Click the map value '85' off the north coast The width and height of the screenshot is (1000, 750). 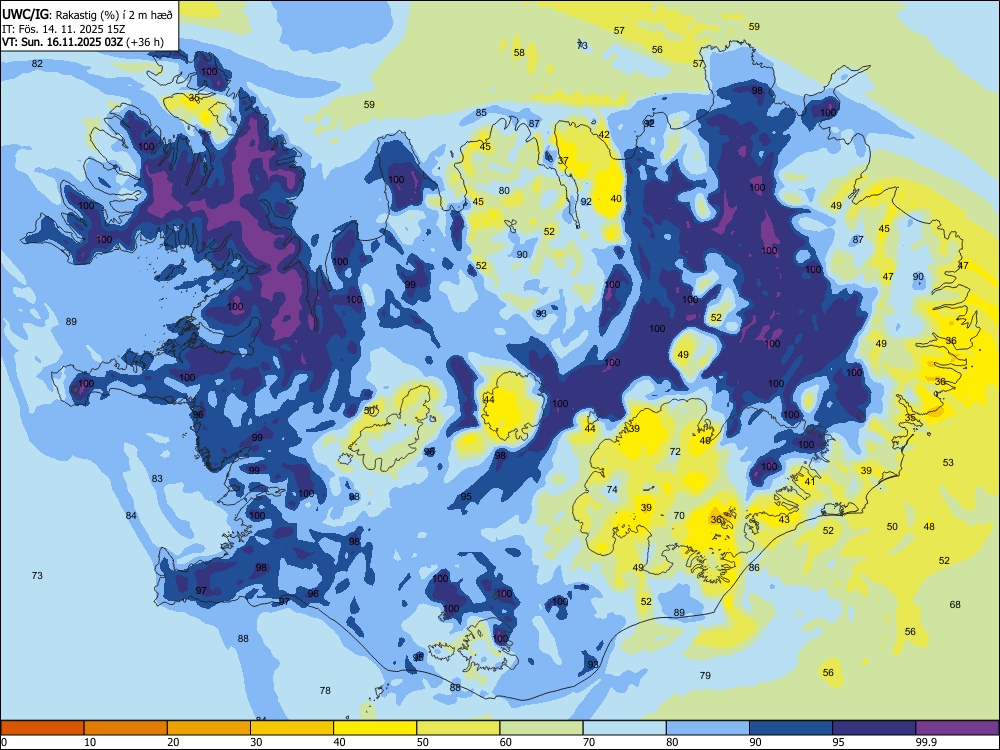tap(481, 113)
